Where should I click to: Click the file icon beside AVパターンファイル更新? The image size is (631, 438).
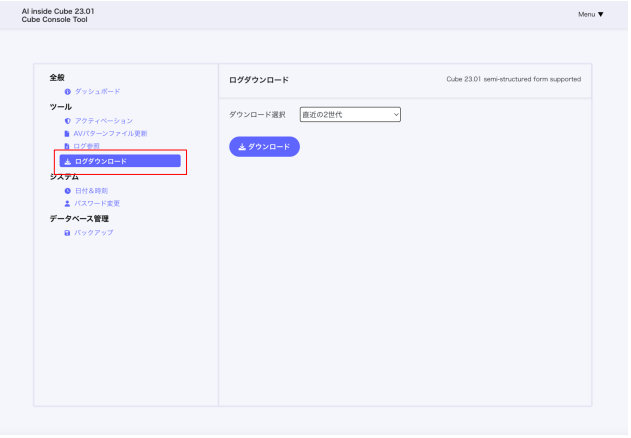click(67, 133)
